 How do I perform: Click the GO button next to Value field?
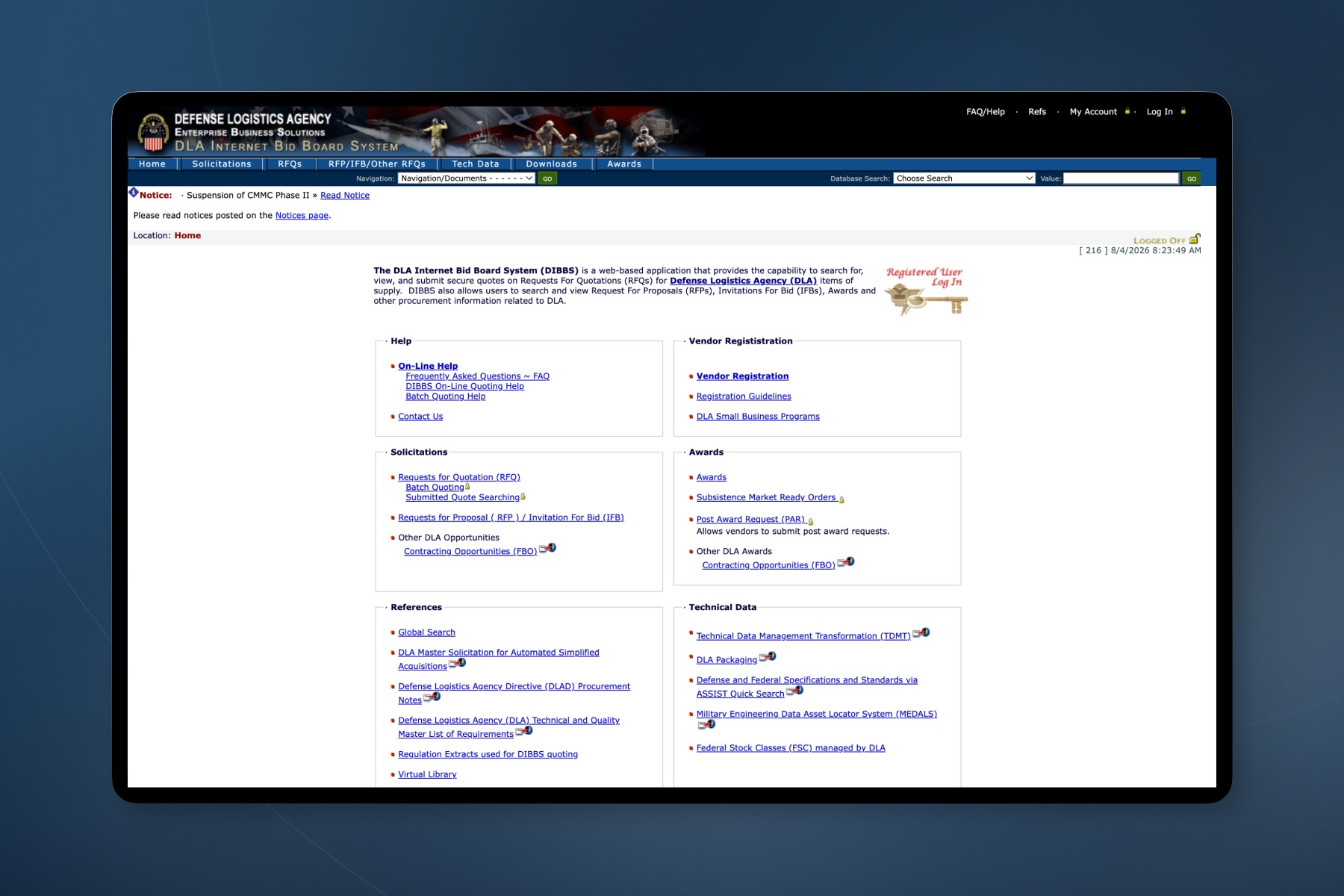click(x=1192, y=178)
